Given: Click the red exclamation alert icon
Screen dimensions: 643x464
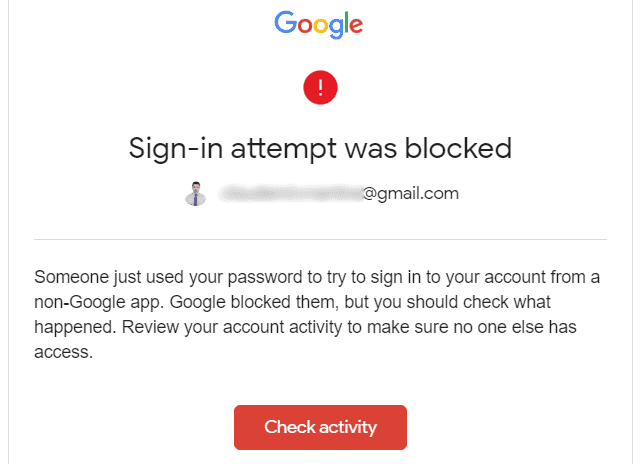Looking at the screenshot, I should (320, 86).
